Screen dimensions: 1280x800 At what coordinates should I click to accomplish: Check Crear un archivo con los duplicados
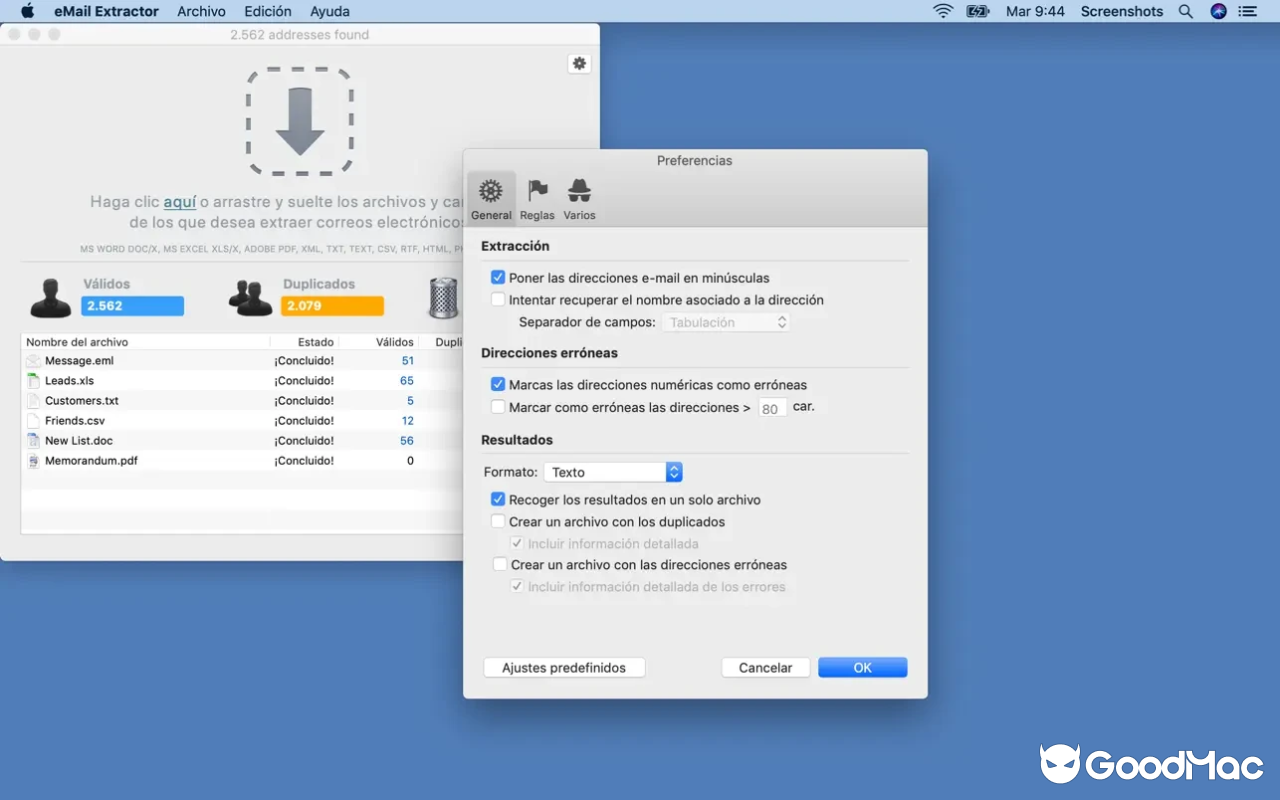[x=498, y=520]
